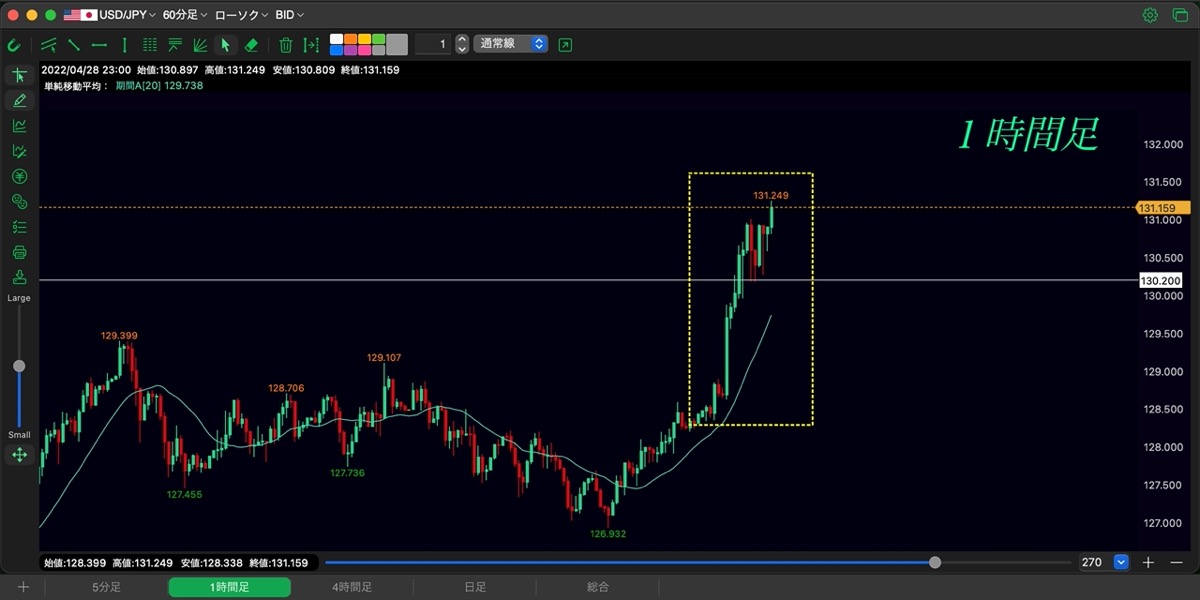Screen dimensions: 1200x600
Task: Click the minus zoom-out button
Action: pyautogui.click(x=1175, y=562)
